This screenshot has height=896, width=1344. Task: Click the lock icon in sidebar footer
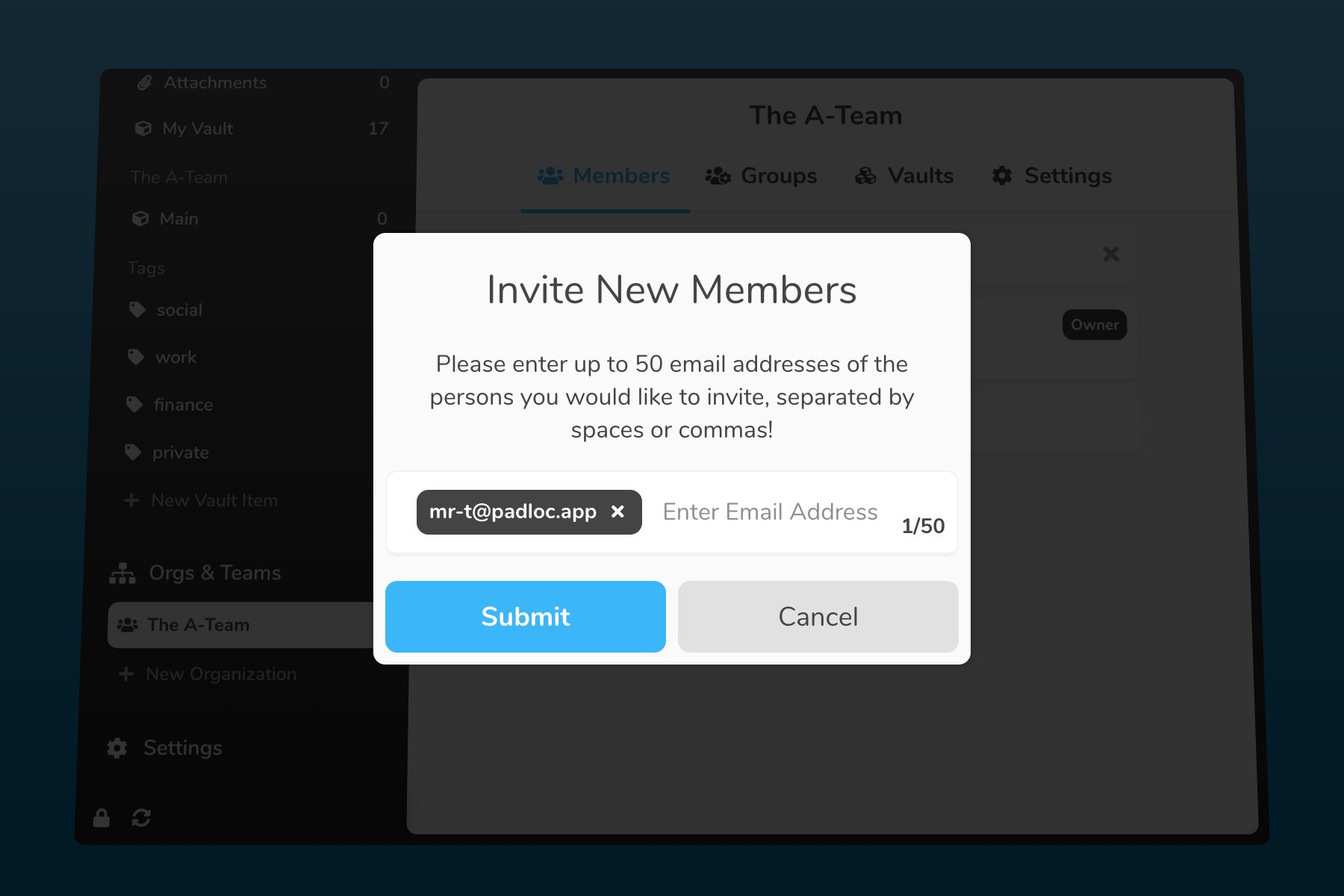[x=102, y=818]
